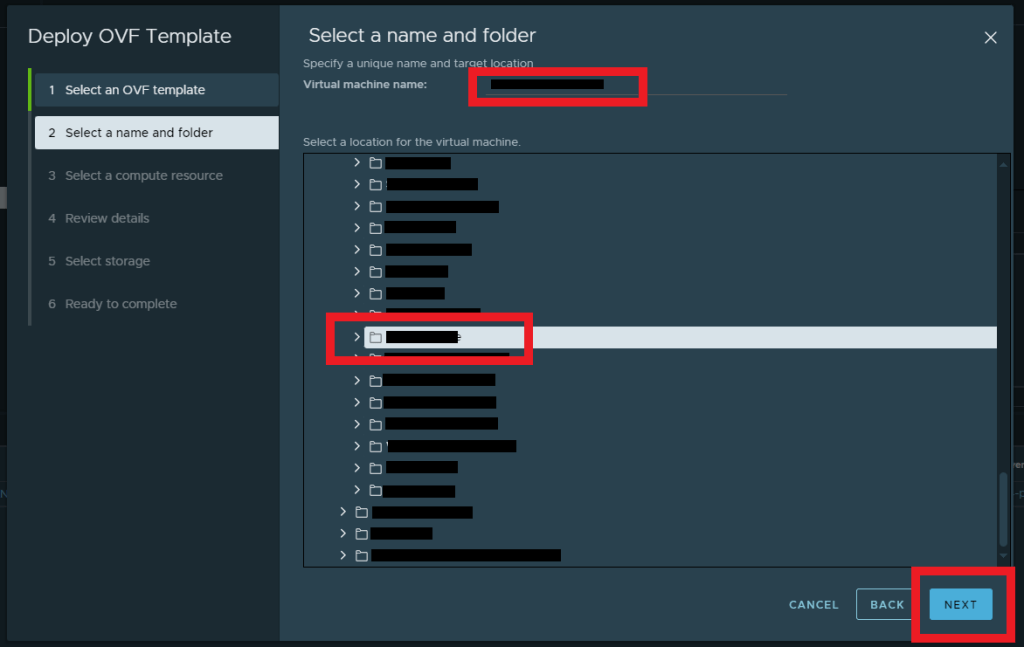Screen dimensions: 1024x647
Task: Close the Deploy OVF Template dialog
Action: pyautogui.click(x=990, y=38)
